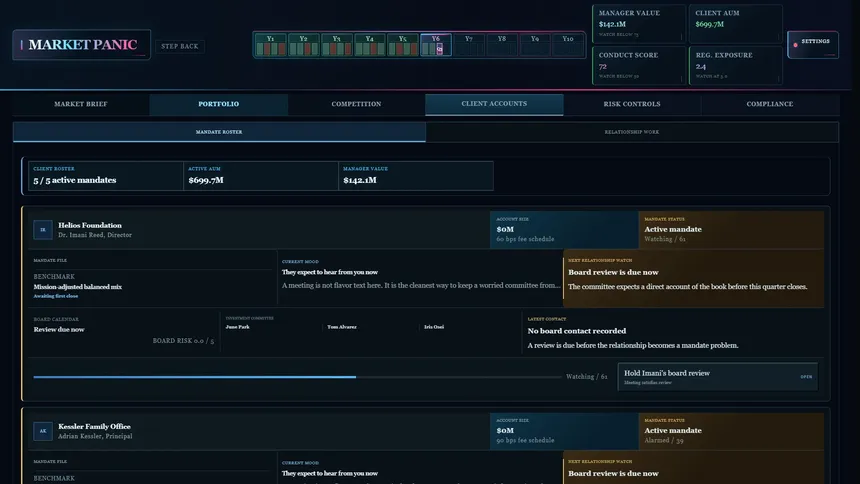Viewport: 860px width, 484px height.
Task: Click the Kessler Family Office client name
Action: pyautogui.click(x=94, y=427)
